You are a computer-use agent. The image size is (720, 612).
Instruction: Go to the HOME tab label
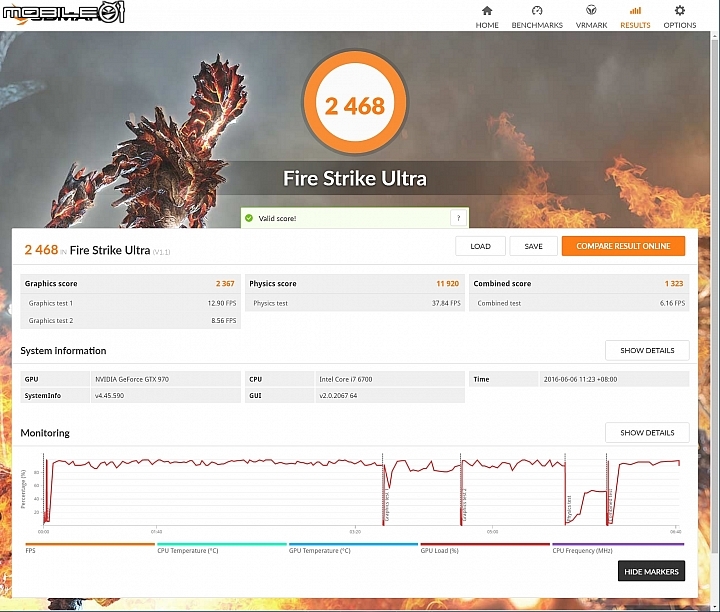pyautogui.click(x=487, y=25)
